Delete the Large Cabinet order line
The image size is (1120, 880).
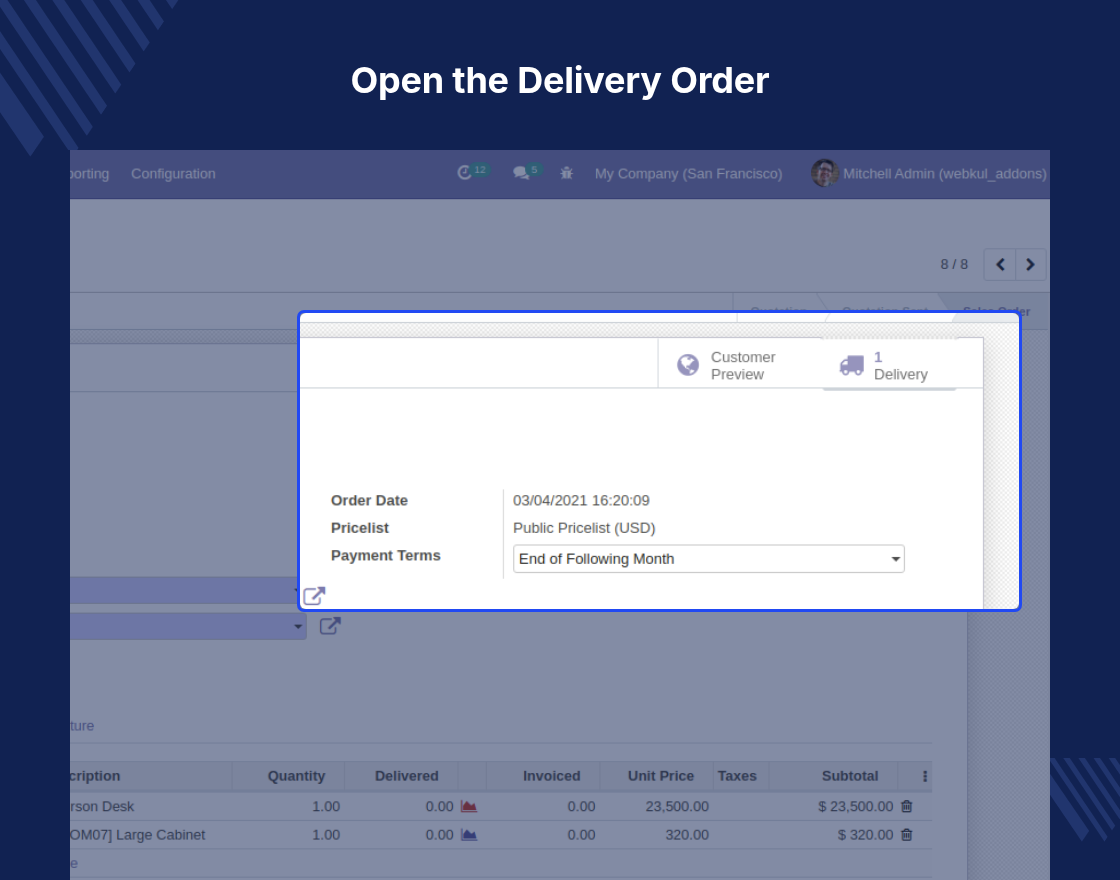pyautogui.click(x=907, y=835)
